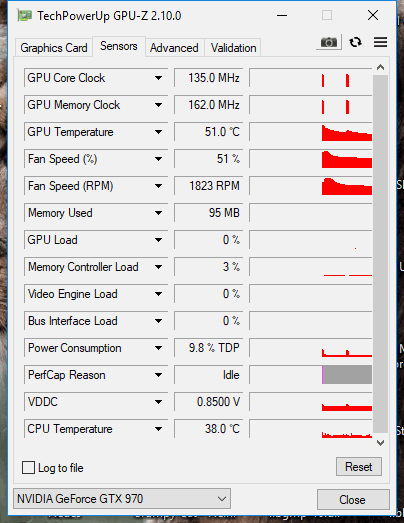Open the GPU Load dropdown
The width and height of the screenshot is (404, 523).
point(158,240)
